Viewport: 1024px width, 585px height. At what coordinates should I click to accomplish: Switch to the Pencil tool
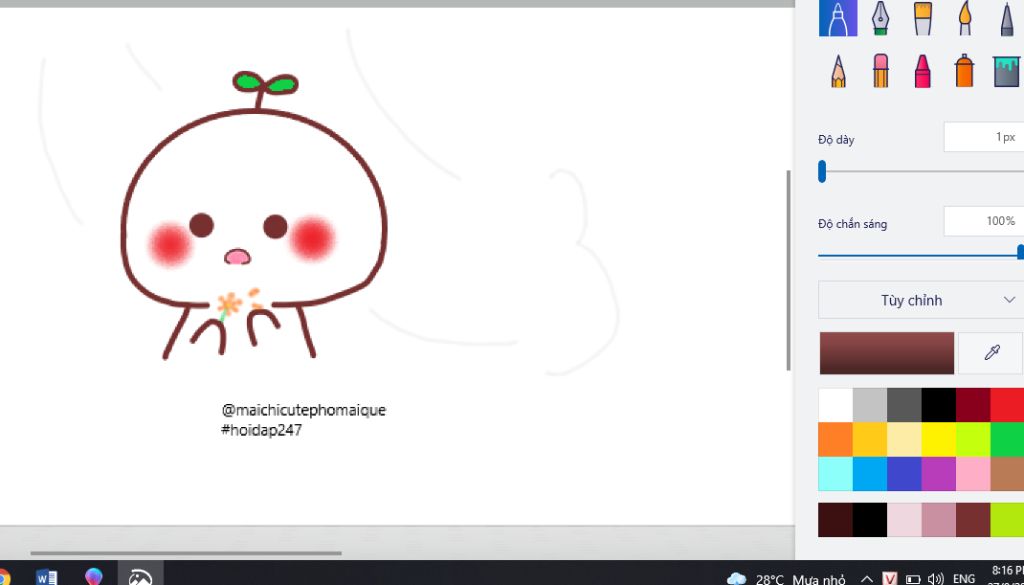[x=838, y=71]
